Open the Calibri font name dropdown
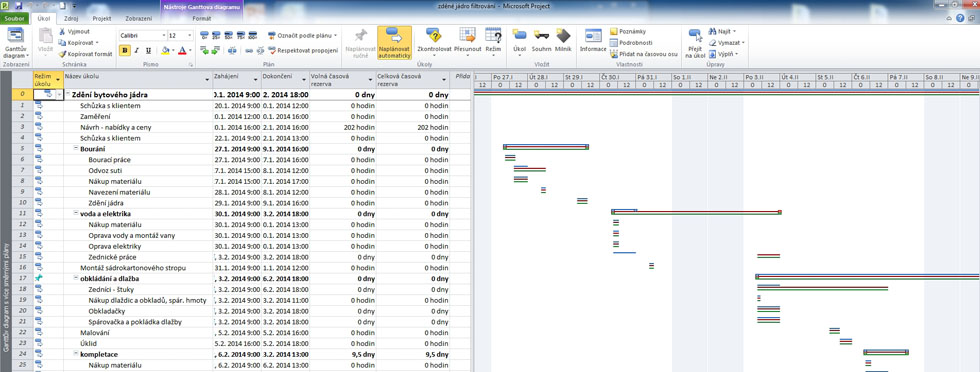Viewport: 980px width, 372px height. 164,36
